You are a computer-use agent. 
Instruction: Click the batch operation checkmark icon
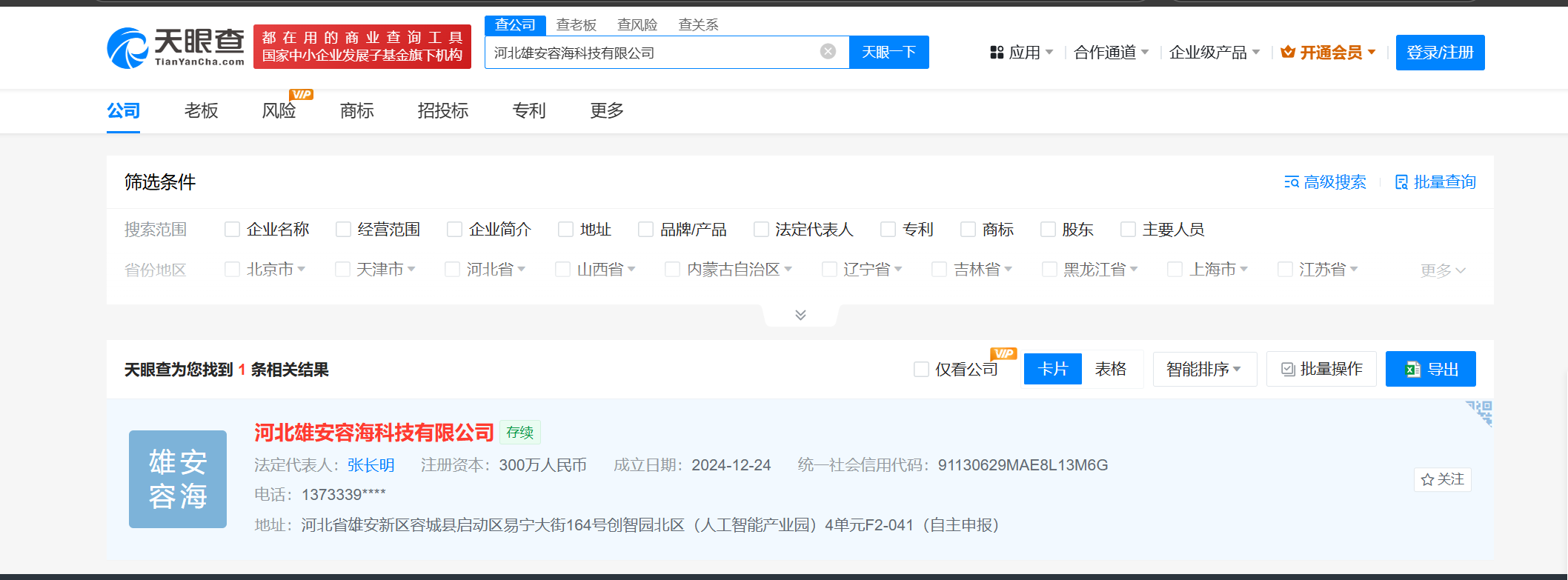(1288, 370)
